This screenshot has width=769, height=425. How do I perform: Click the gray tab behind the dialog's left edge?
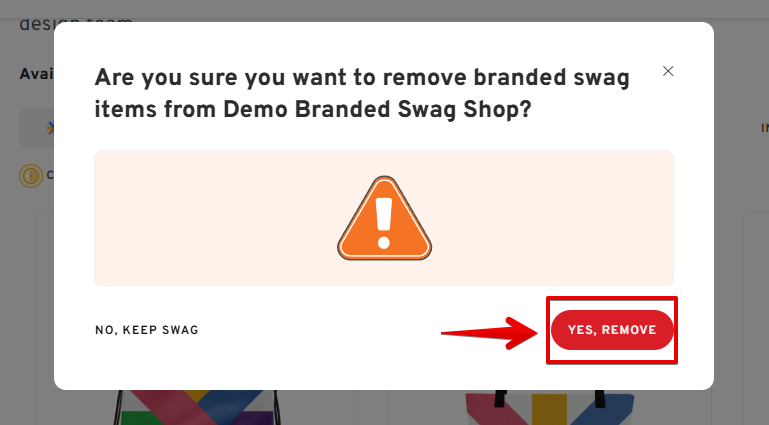point(36,128)
